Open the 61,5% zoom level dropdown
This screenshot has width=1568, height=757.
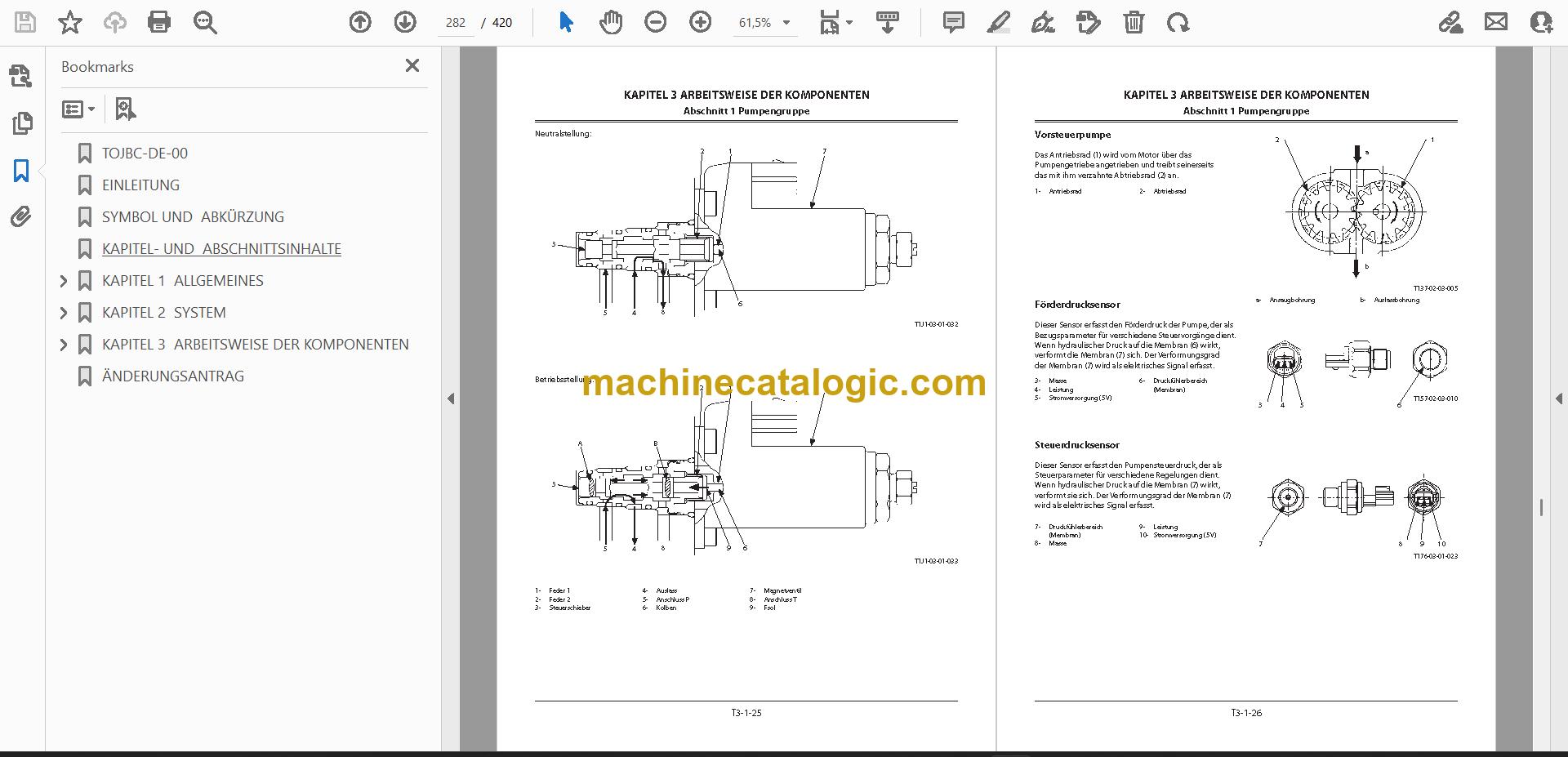click(764, 23)
